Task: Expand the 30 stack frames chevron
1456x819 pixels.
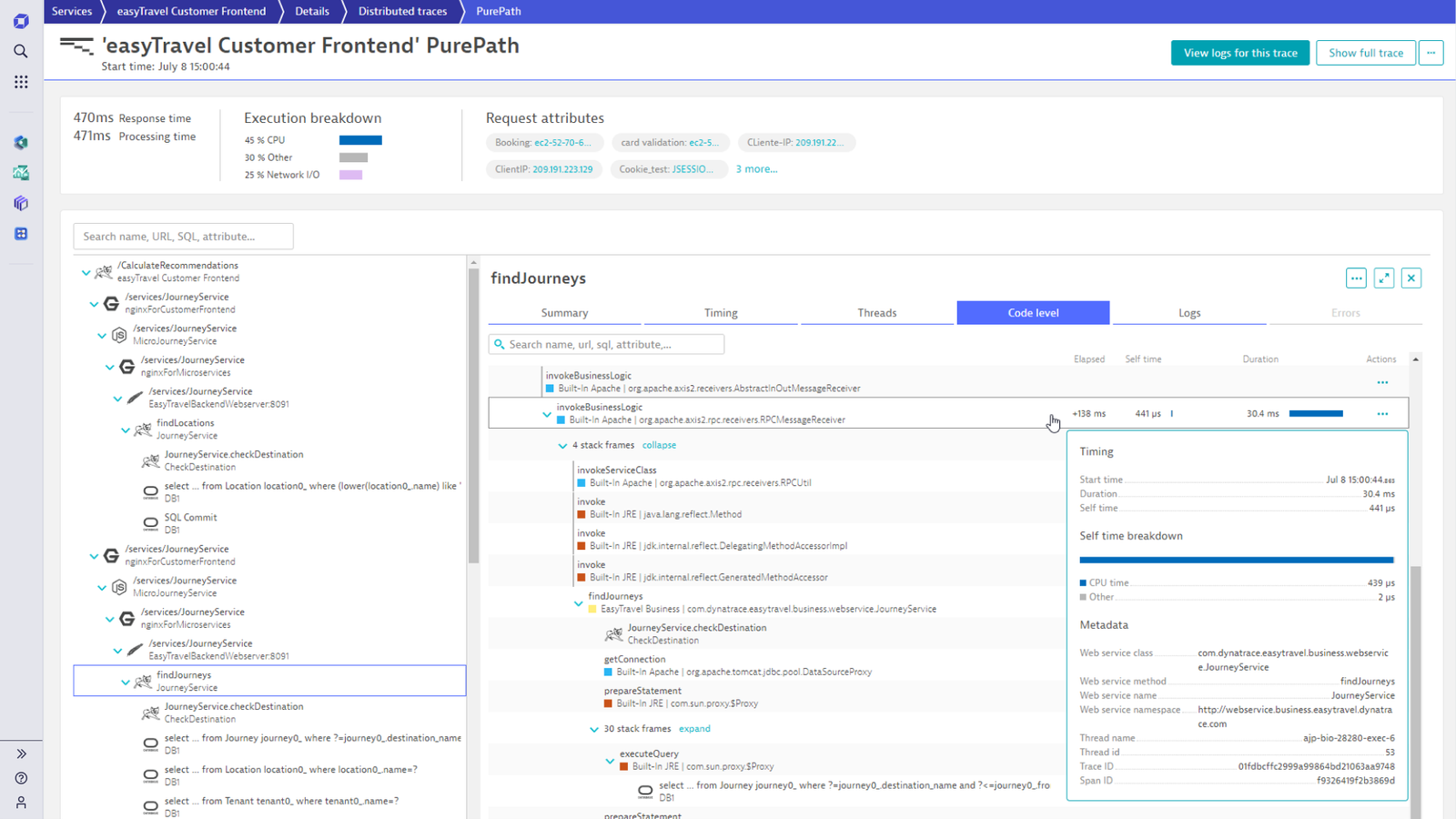Action: point(594,730)
